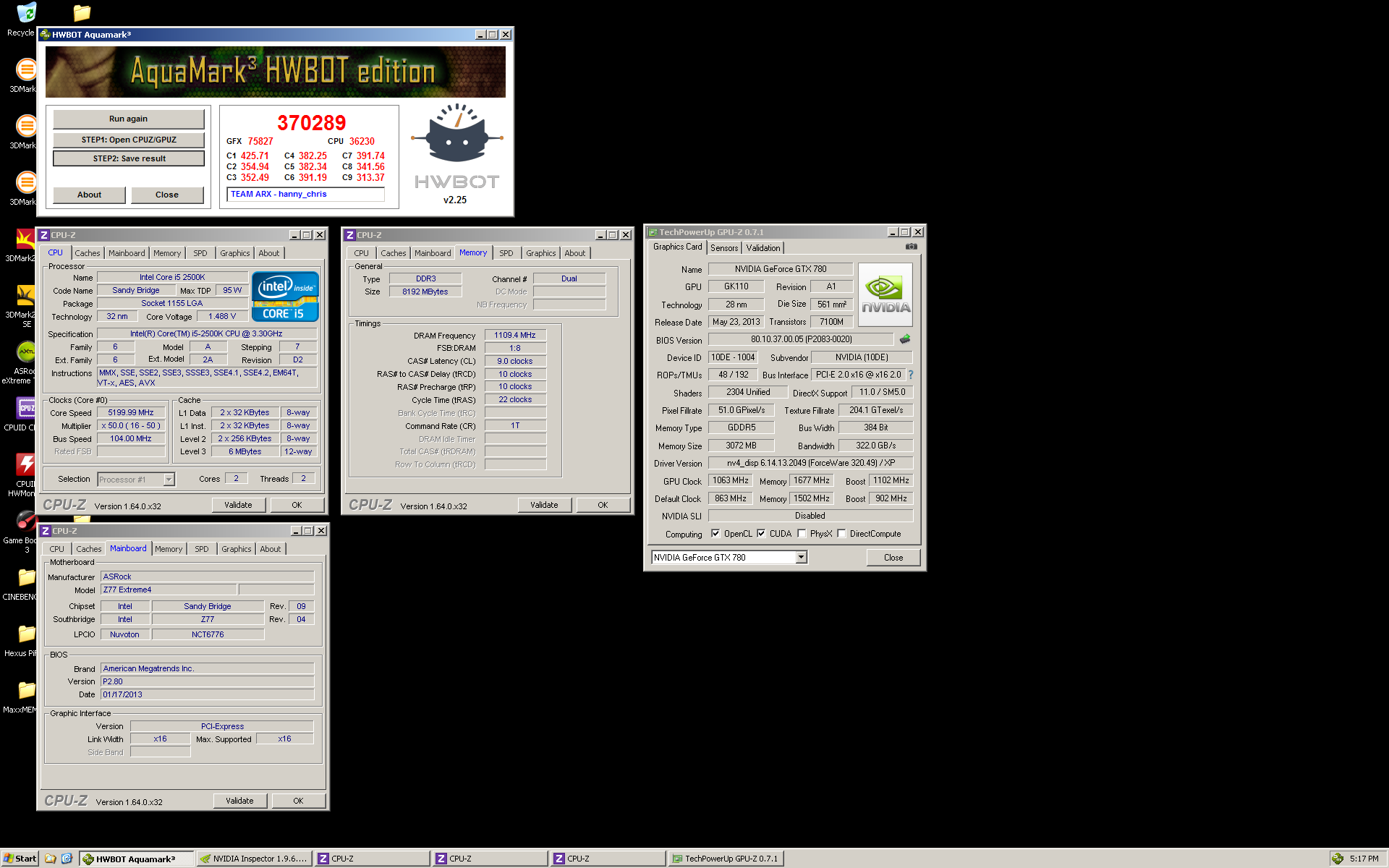Click STEP1: Open CPUZ/GPUZ button
This screenshot has height=868, width=1389.
pyautogui.click(x=128, y=140)
